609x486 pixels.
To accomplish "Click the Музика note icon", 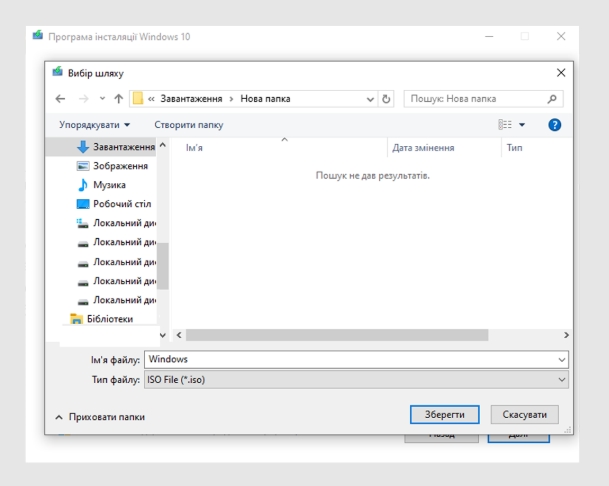I will coord(82,185).
